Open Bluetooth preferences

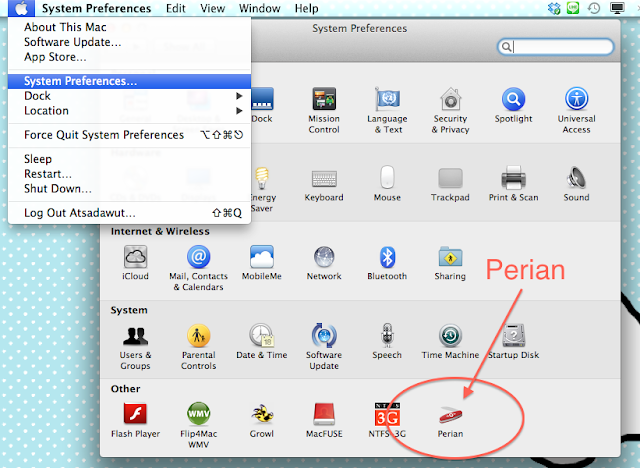[387, 257]
